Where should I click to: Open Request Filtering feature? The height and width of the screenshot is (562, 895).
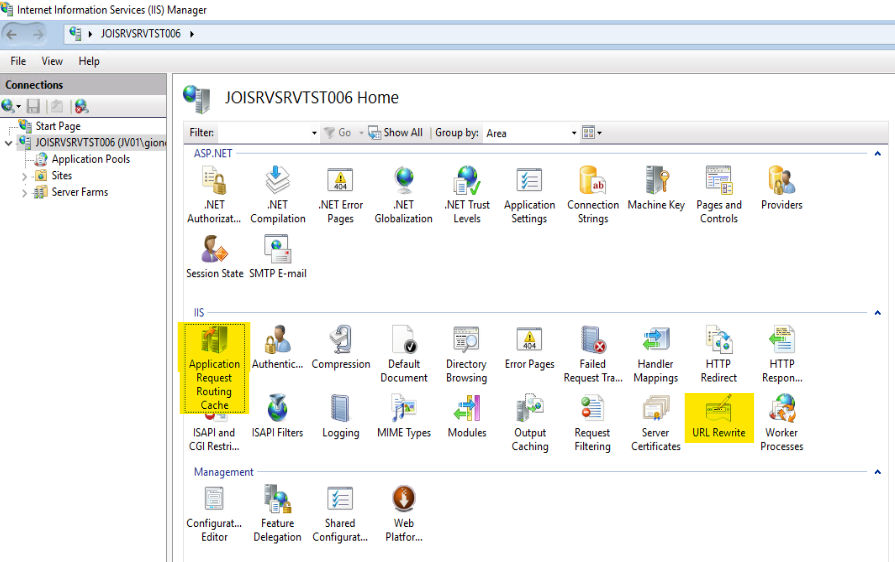pyautogui.click(x=592, y=423)
